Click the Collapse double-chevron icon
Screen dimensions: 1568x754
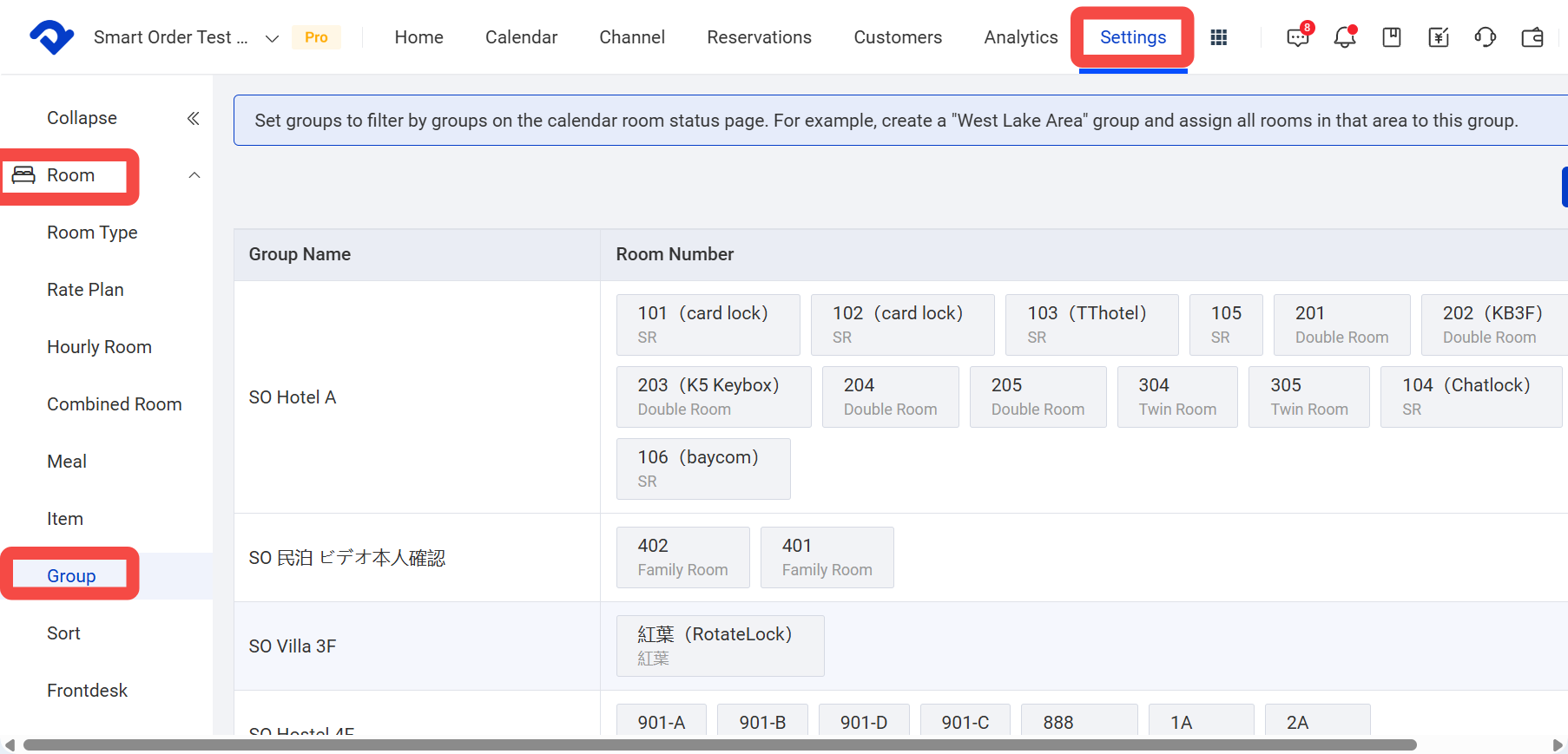194,118
